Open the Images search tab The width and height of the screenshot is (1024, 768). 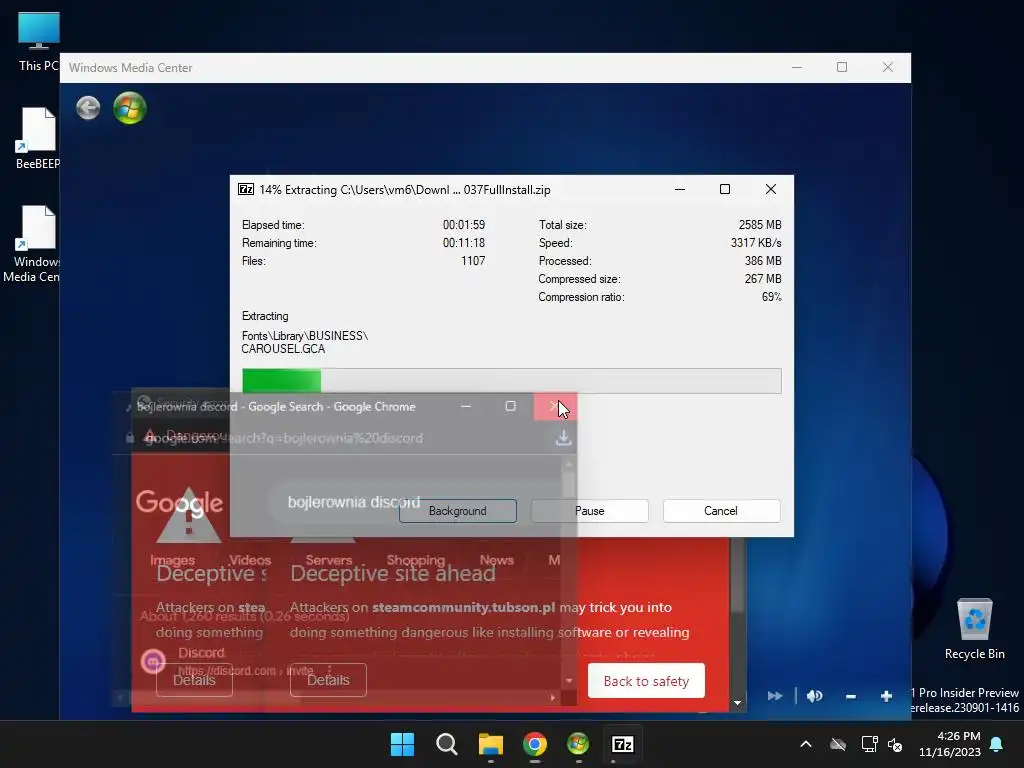[172, 560]
